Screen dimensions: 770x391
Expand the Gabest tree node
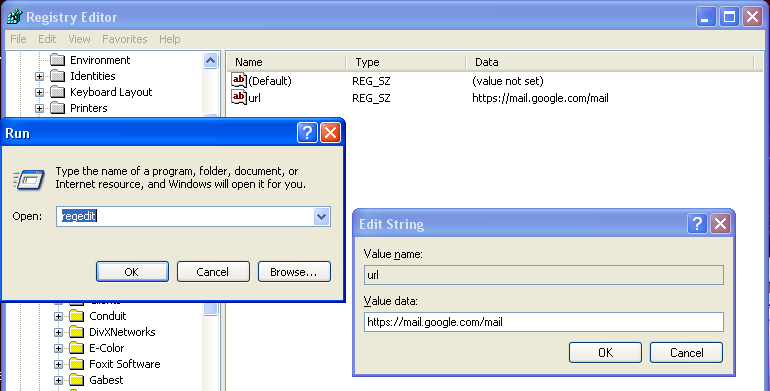click(x=58, y=380)
